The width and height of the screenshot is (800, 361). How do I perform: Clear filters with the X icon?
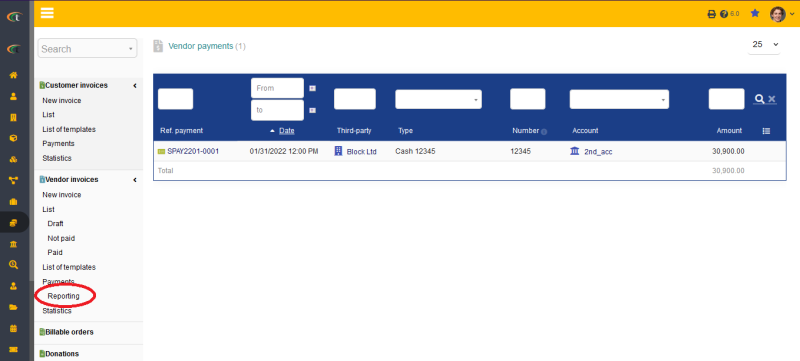pyautogui.click(x=772, y=99)
